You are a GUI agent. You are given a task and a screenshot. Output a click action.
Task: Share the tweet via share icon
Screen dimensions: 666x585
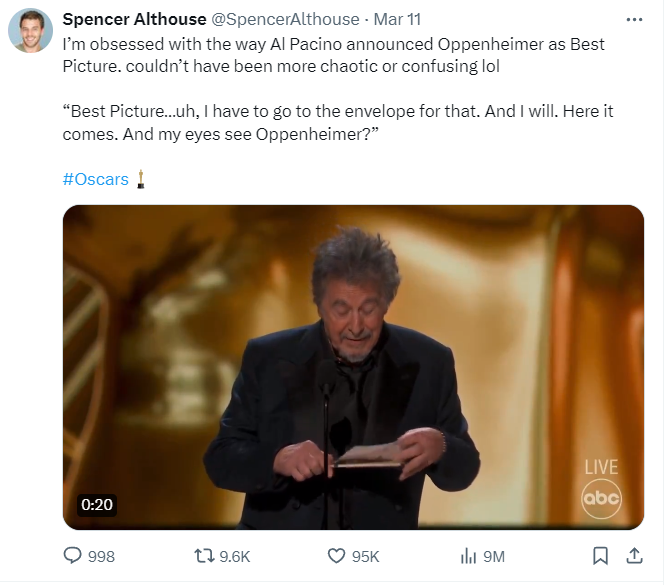tap(633, 555)
